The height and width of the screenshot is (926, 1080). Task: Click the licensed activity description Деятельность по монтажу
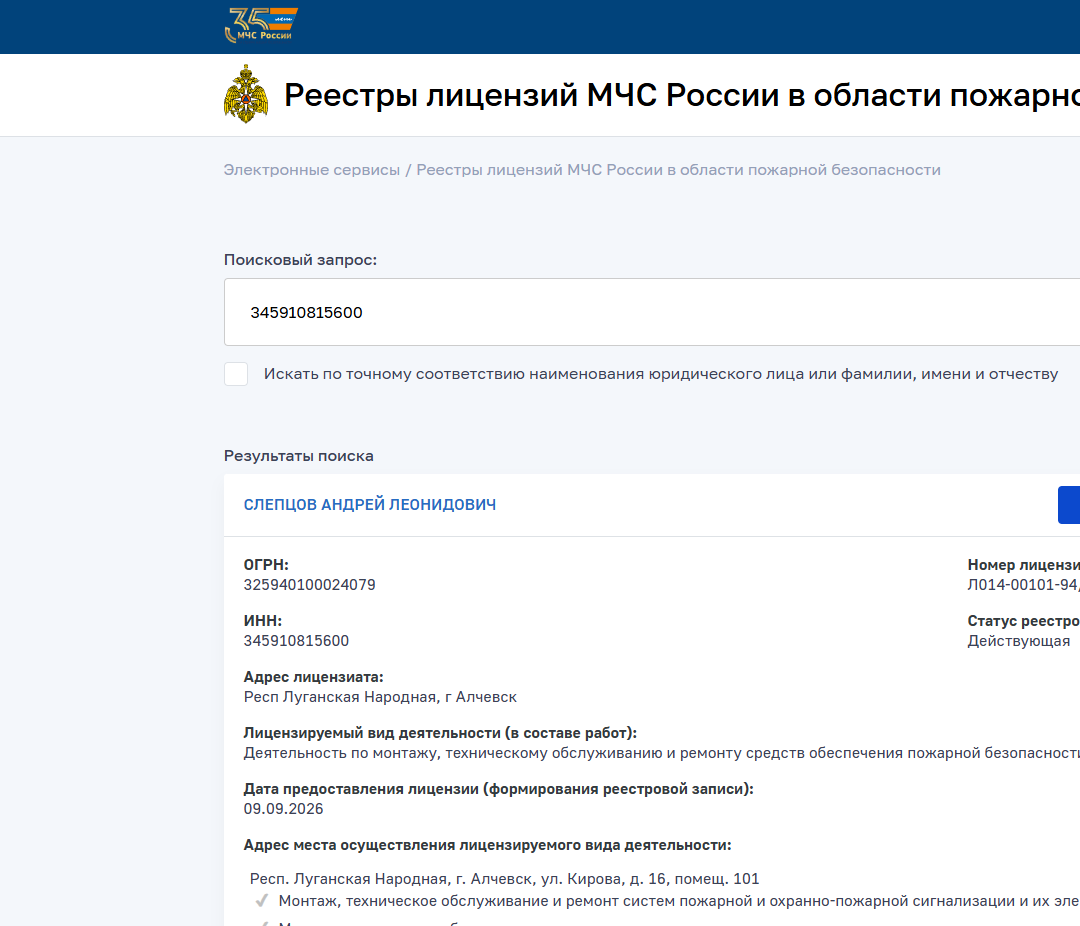tap(661, 753)
